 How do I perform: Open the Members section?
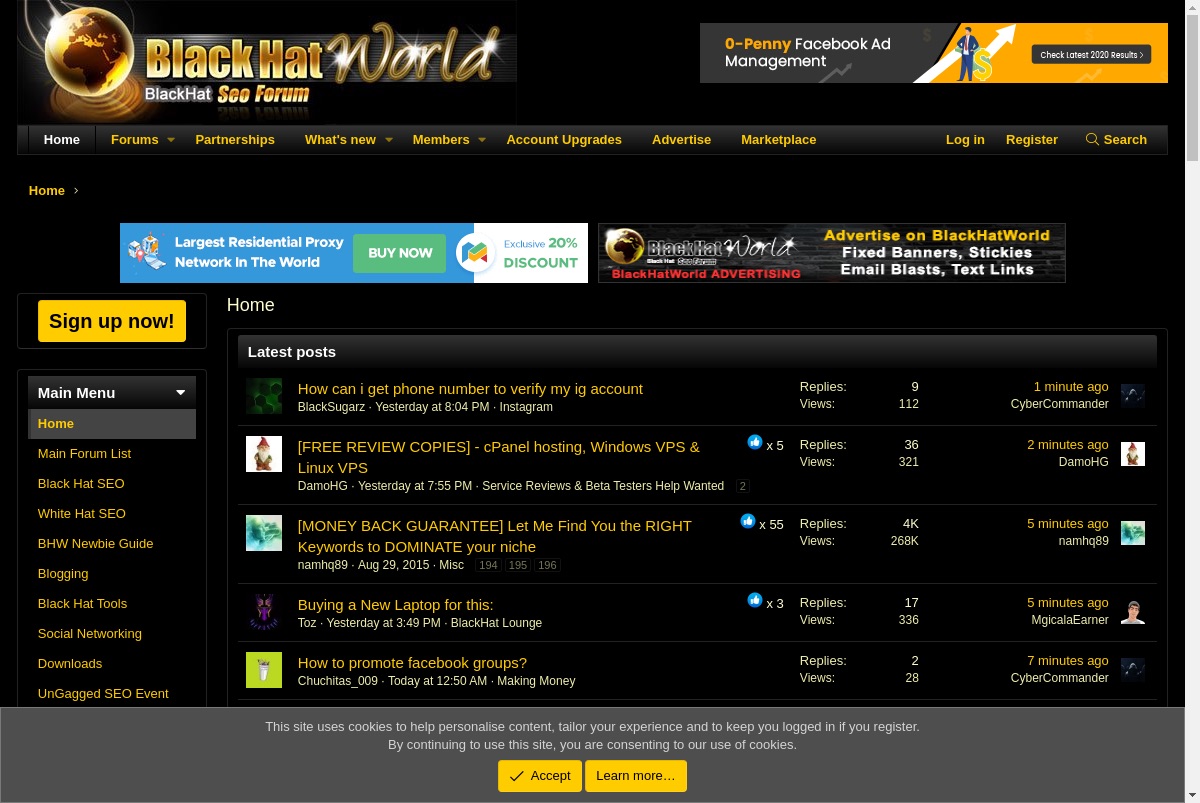(x=441, y=140)
